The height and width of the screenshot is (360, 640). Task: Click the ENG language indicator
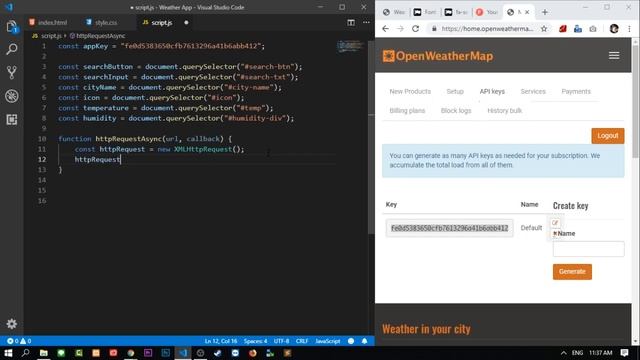(x=577, y=353)
